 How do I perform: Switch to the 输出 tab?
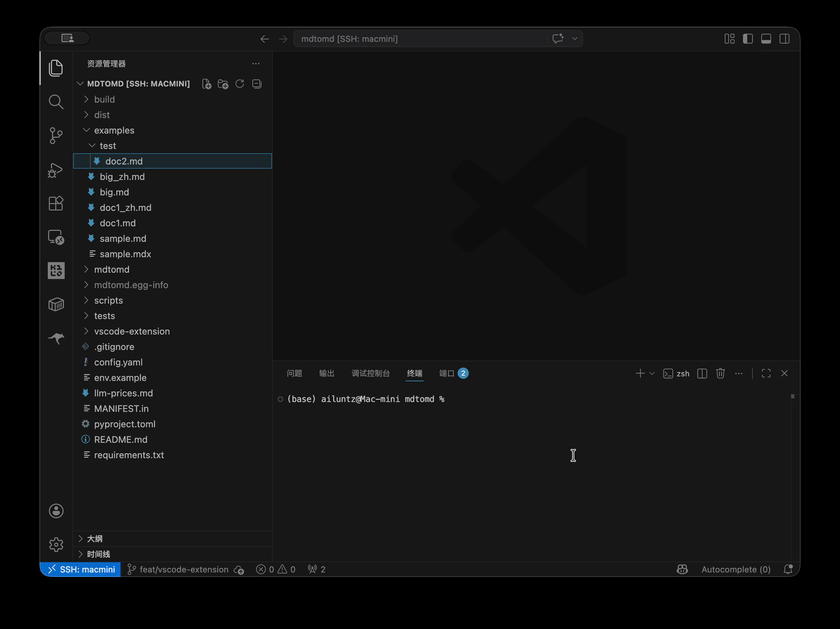(326, 373)
